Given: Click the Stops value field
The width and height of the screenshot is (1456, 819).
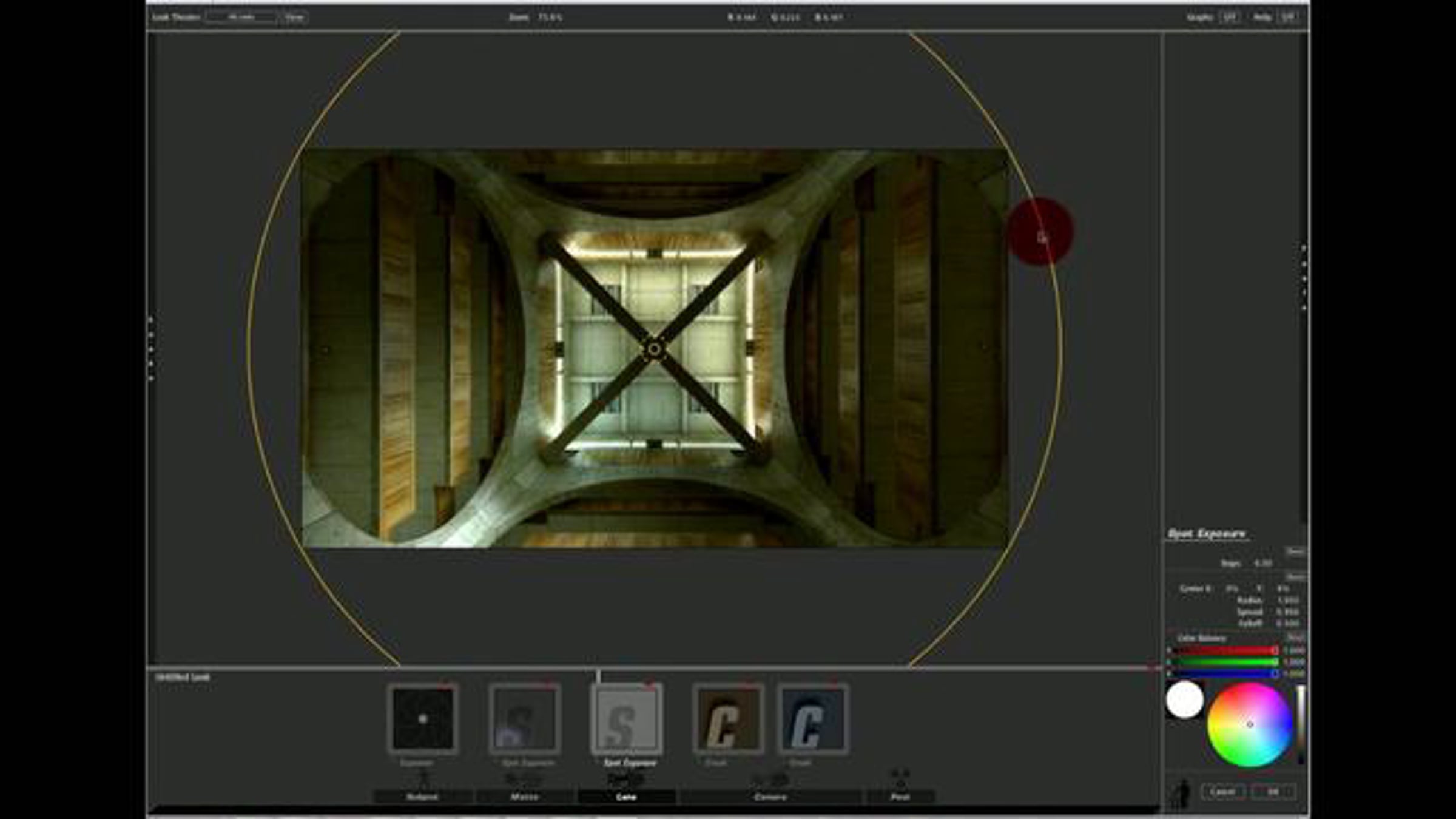Looking at the screenshot, I should (1263, 563).
